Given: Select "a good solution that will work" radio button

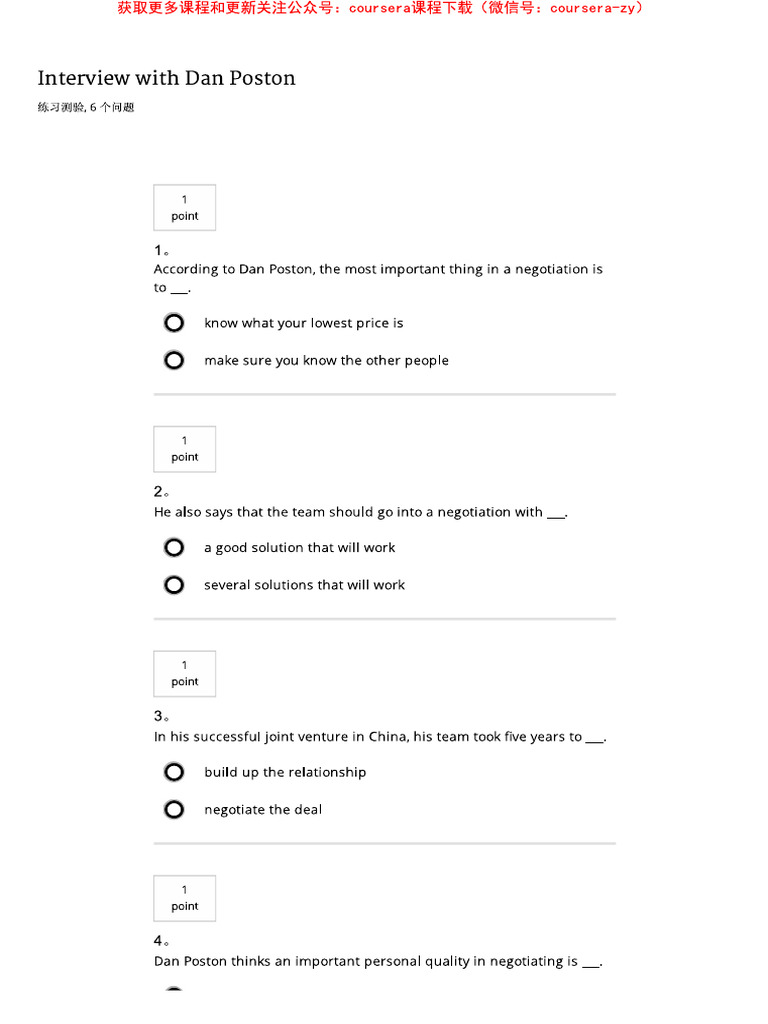Looking at the screenshot, I should 174,548.
